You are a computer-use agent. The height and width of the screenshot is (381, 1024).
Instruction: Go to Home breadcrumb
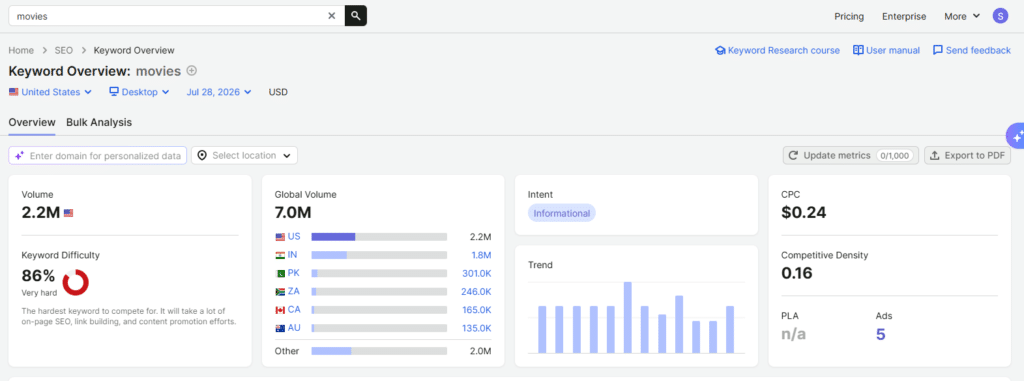pyautogui.click(x=21, y=50)
